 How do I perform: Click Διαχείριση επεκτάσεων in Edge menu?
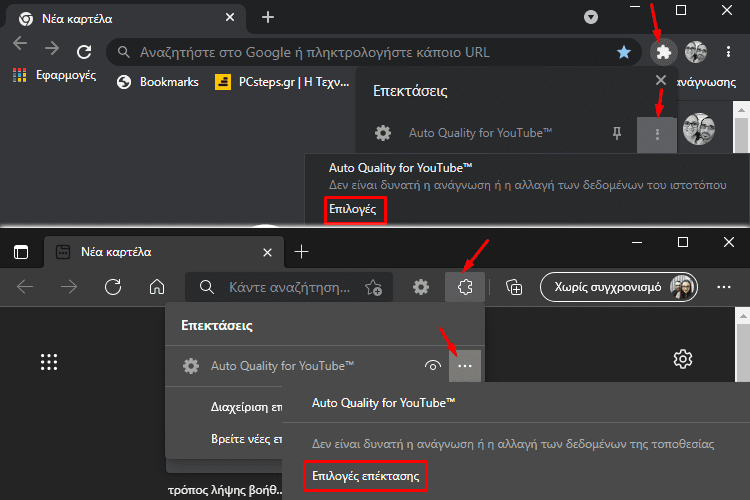tap(246, 407)
